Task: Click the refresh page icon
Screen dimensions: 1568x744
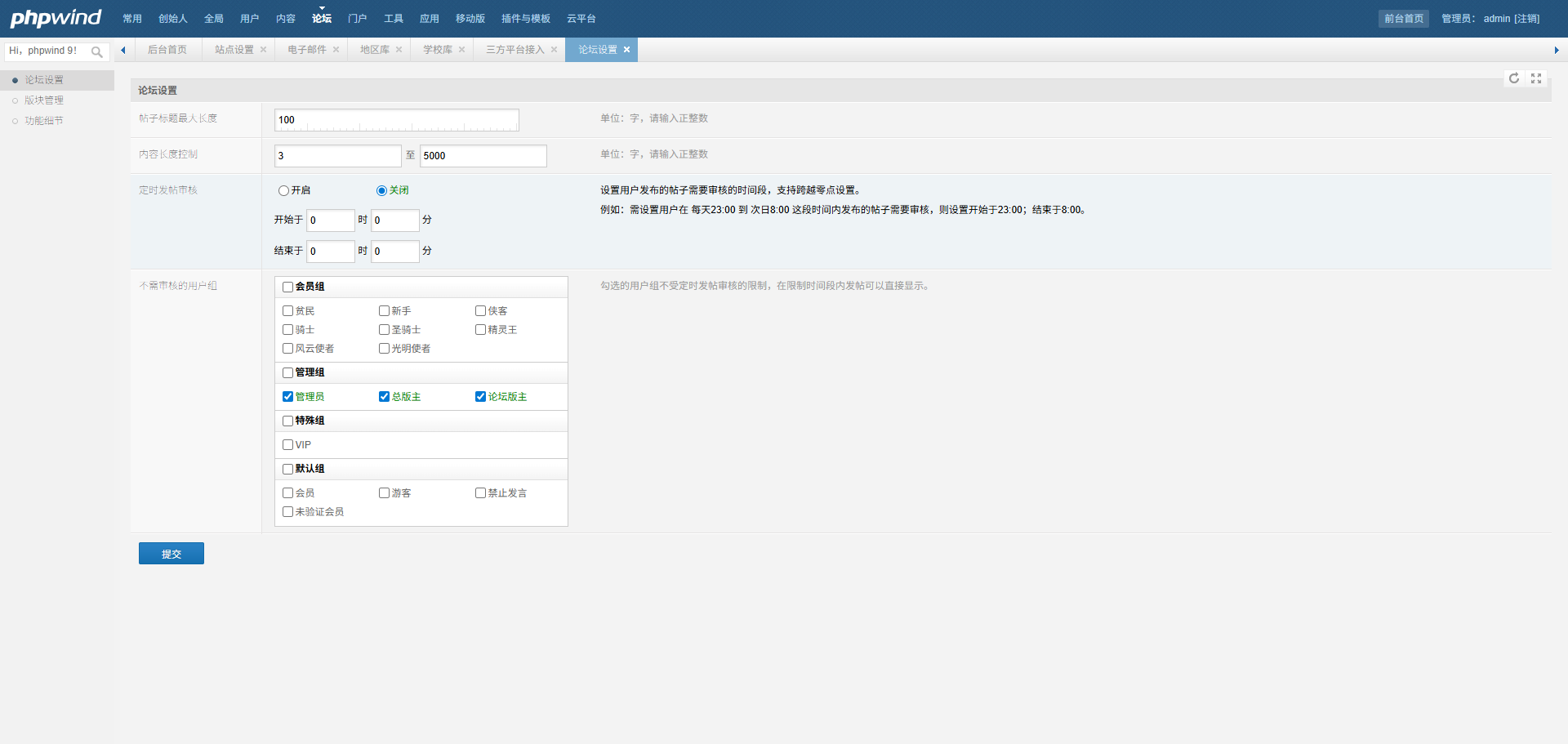Action: click(1514, 78)
